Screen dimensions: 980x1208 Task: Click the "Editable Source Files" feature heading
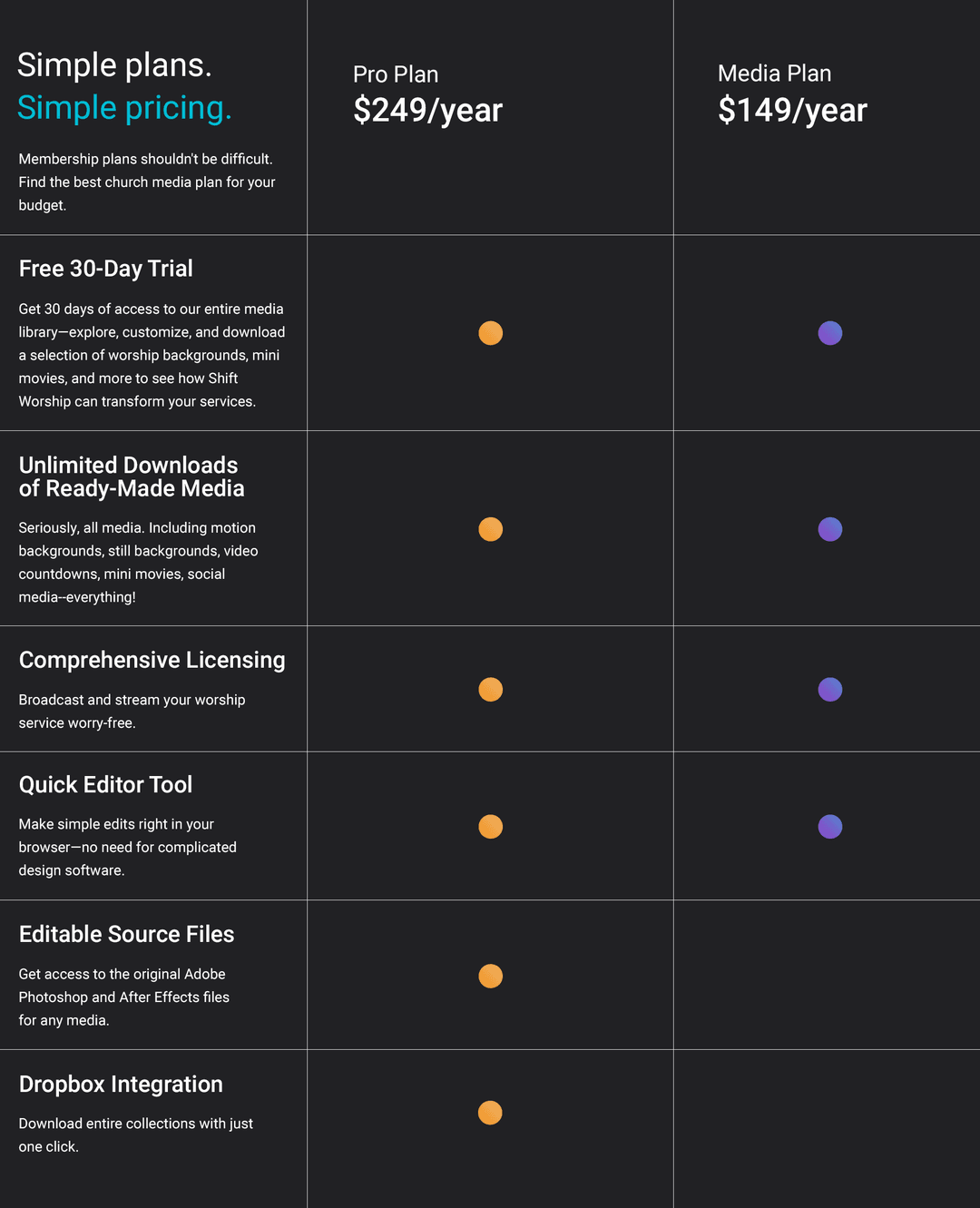click(x=126, y=934)
